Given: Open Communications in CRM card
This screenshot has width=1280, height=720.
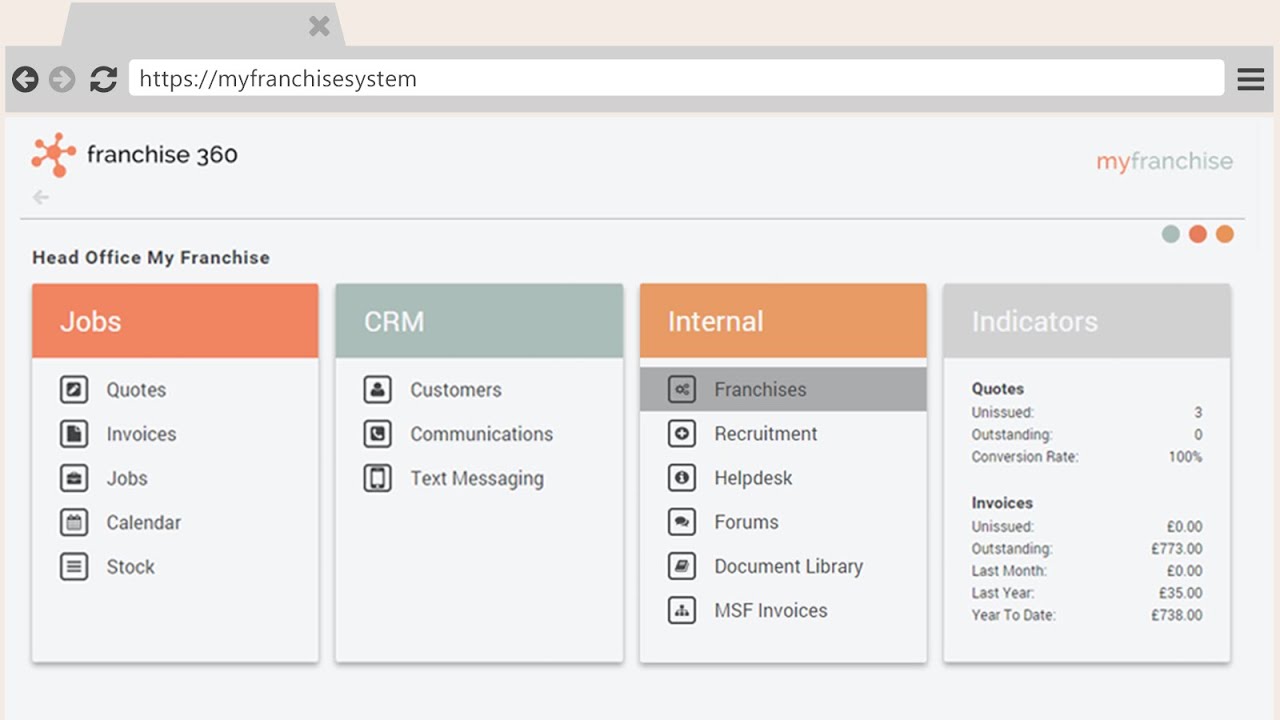Looking at the screenshot, I should coord(481,434).
